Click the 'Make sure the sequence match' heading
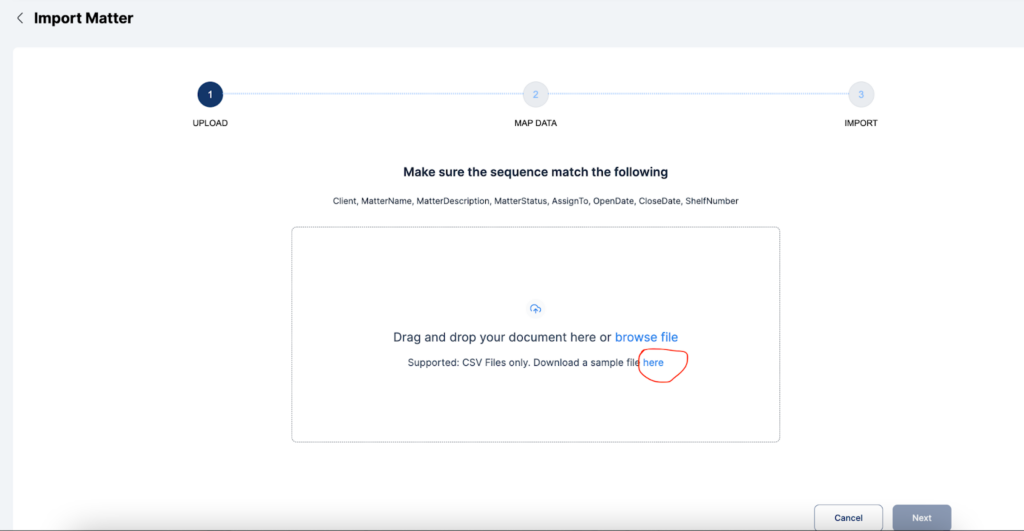The image size is (1024, 531). (x=535, y=172)
